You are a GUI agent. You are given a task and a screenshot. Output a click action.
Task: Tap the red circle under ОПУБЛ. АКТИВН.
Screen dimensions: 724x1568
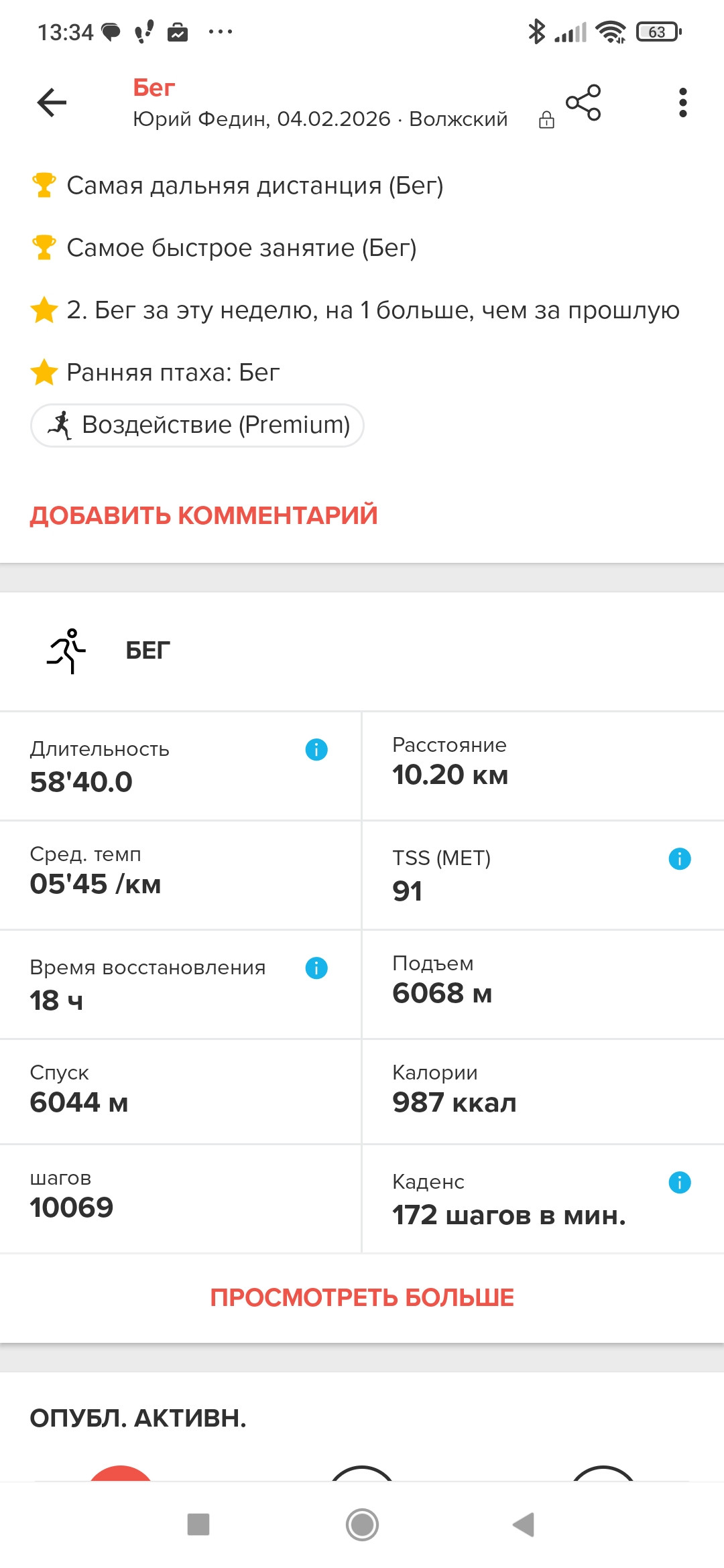coord(121,1473)
